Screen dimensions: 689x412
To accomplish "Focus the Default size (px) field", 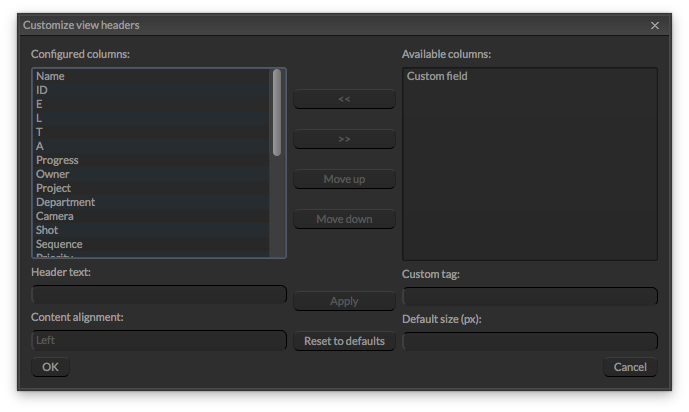I will tap(530, 341).
